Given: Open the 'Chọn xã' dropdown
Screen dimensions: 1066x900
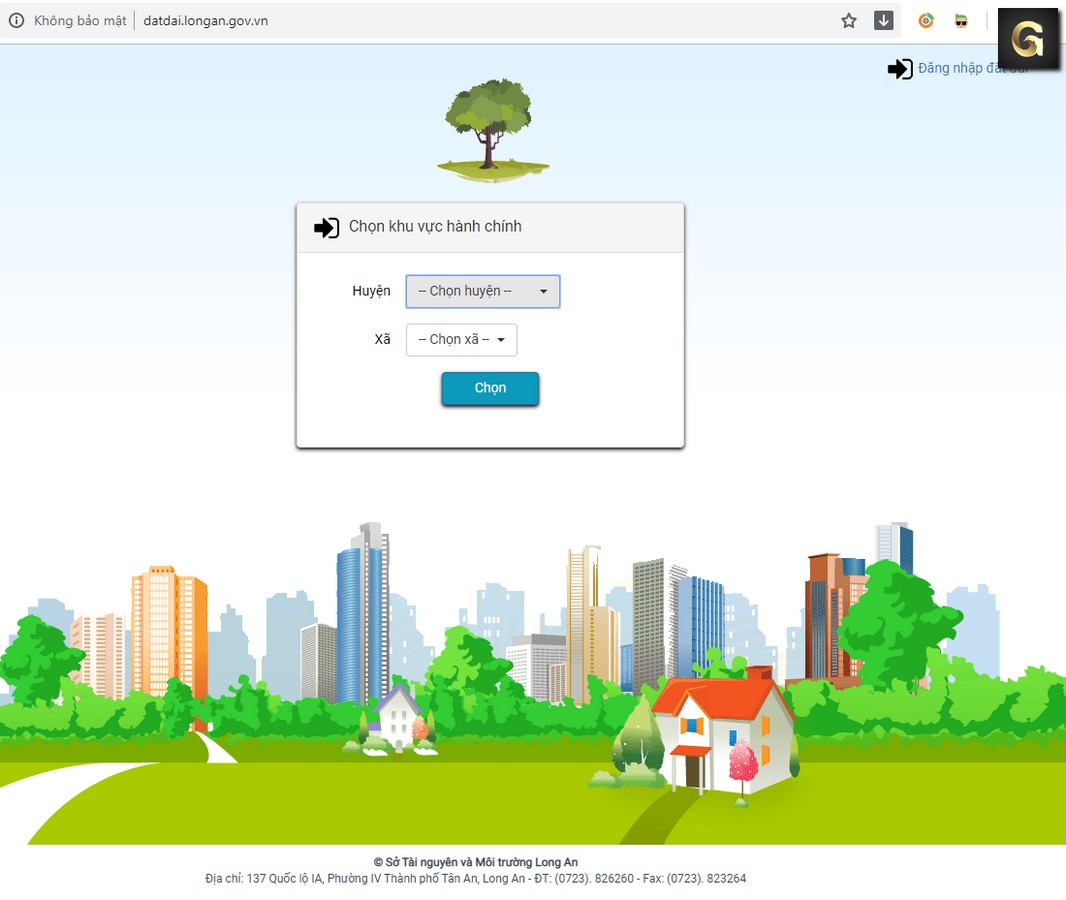Looking at the screenshot, I should 461,339.
